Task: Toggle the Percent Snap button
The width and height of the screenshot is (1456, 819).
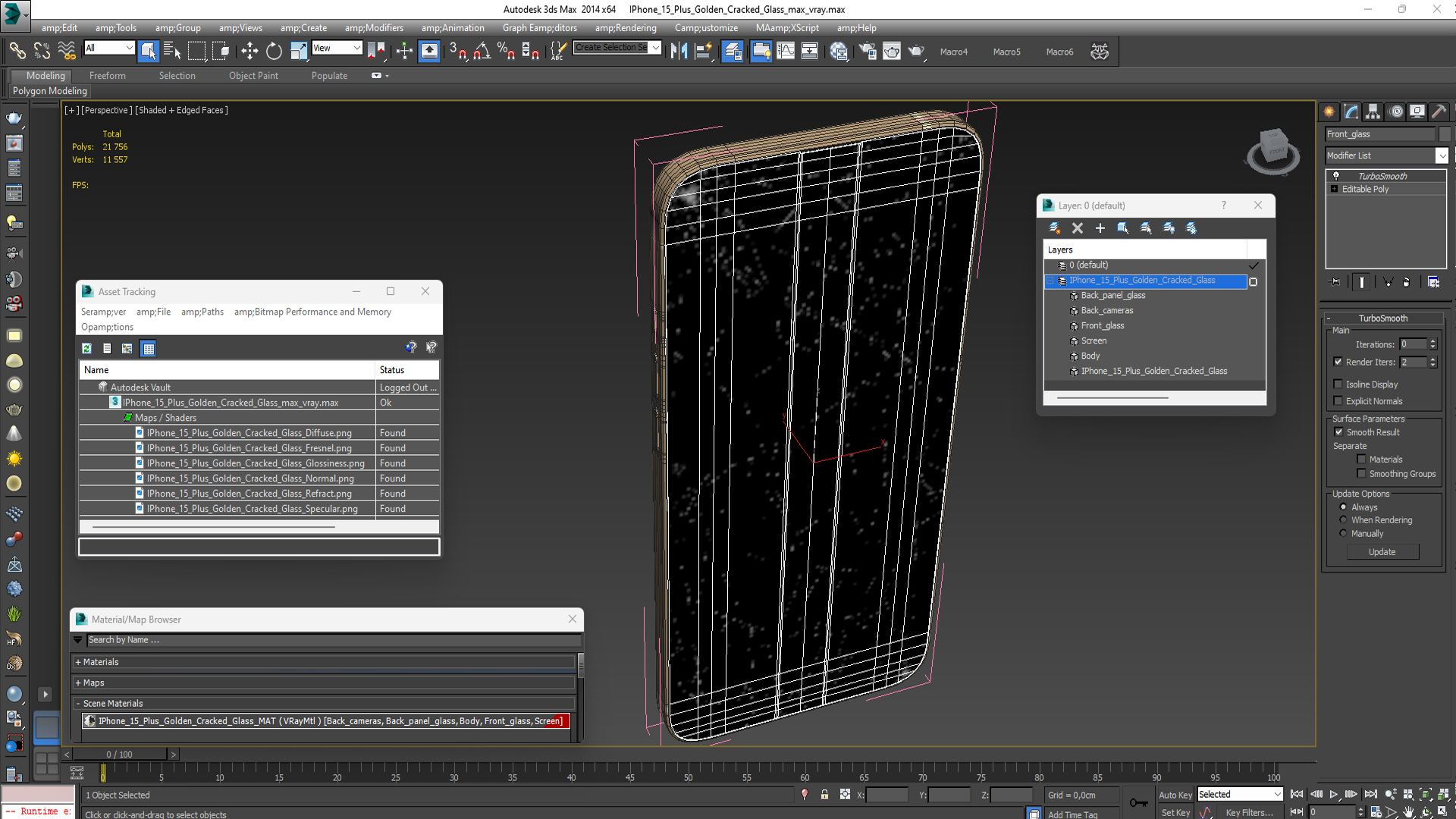Action: [506, 51]
